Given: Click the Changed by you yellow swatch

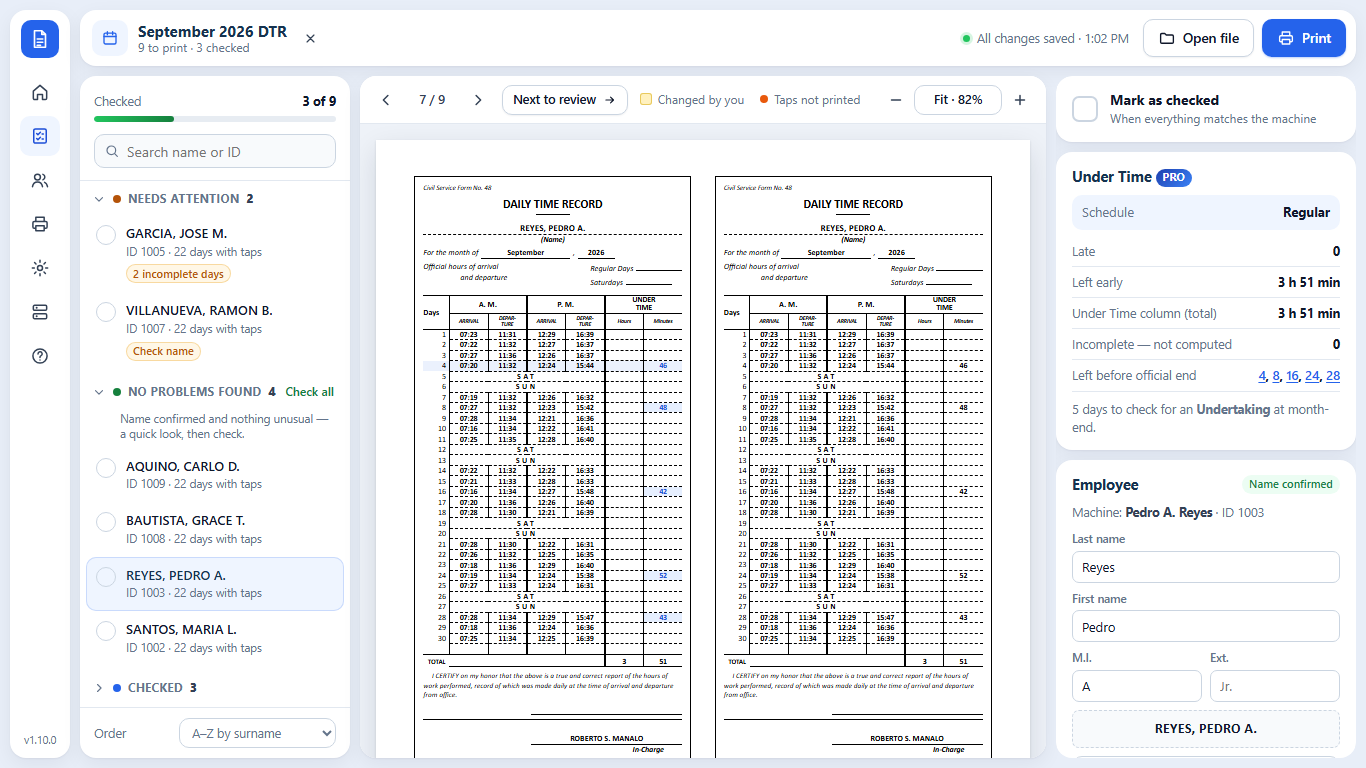Looking at the screenshot, I should pos(646,100).
